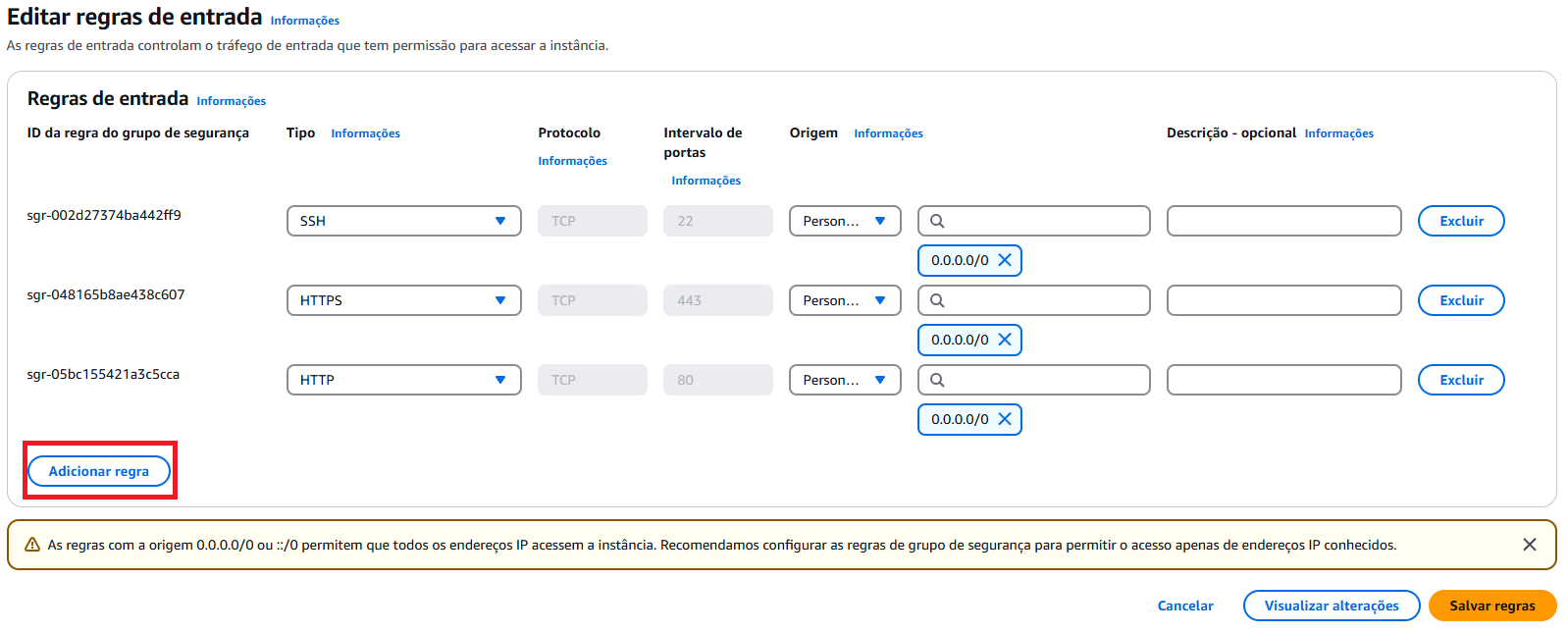Dismiss the 0.0.0.0/0 warning banner
Viewport: 1568px width, 633px height.
pos(1529,545)
